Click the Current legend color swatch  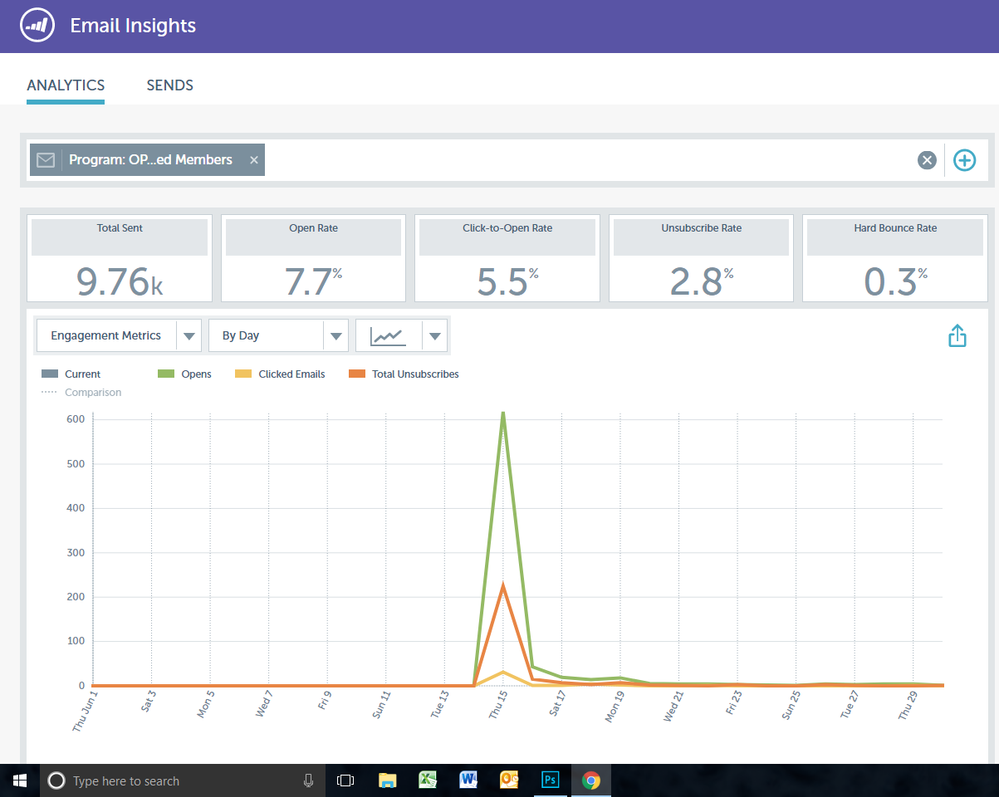(x=50, y=374)
